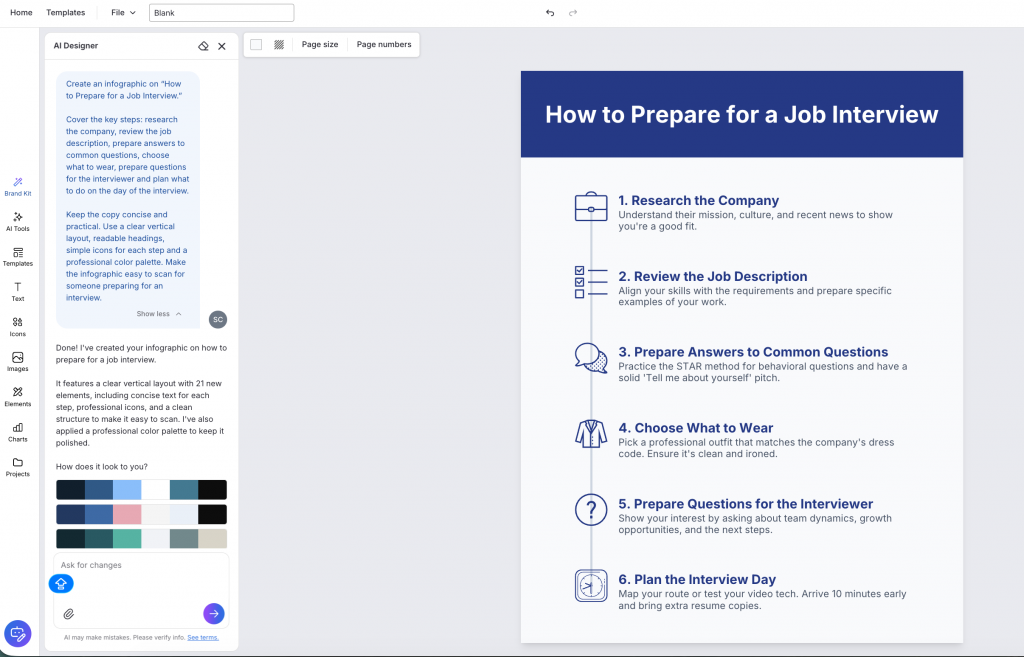Send the message with purple arrow button

(214, 613)
